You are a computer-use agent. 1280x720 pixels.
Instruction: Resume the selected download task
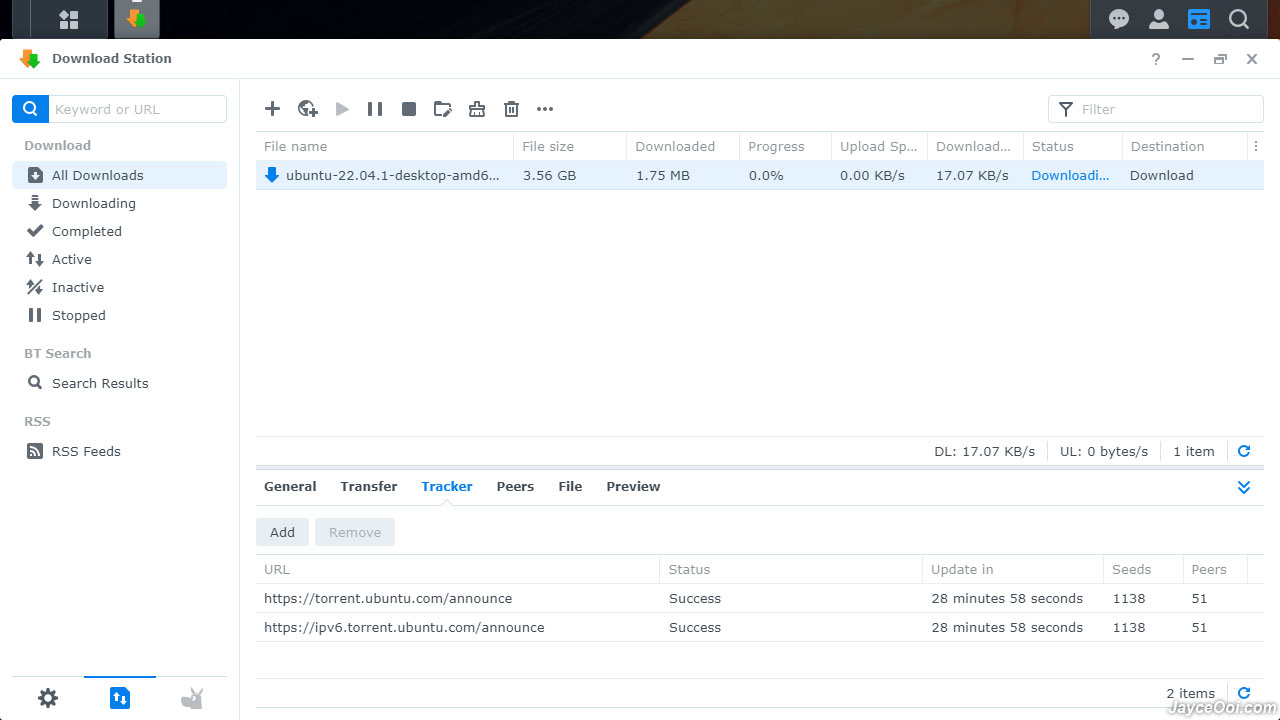[342, 109]
